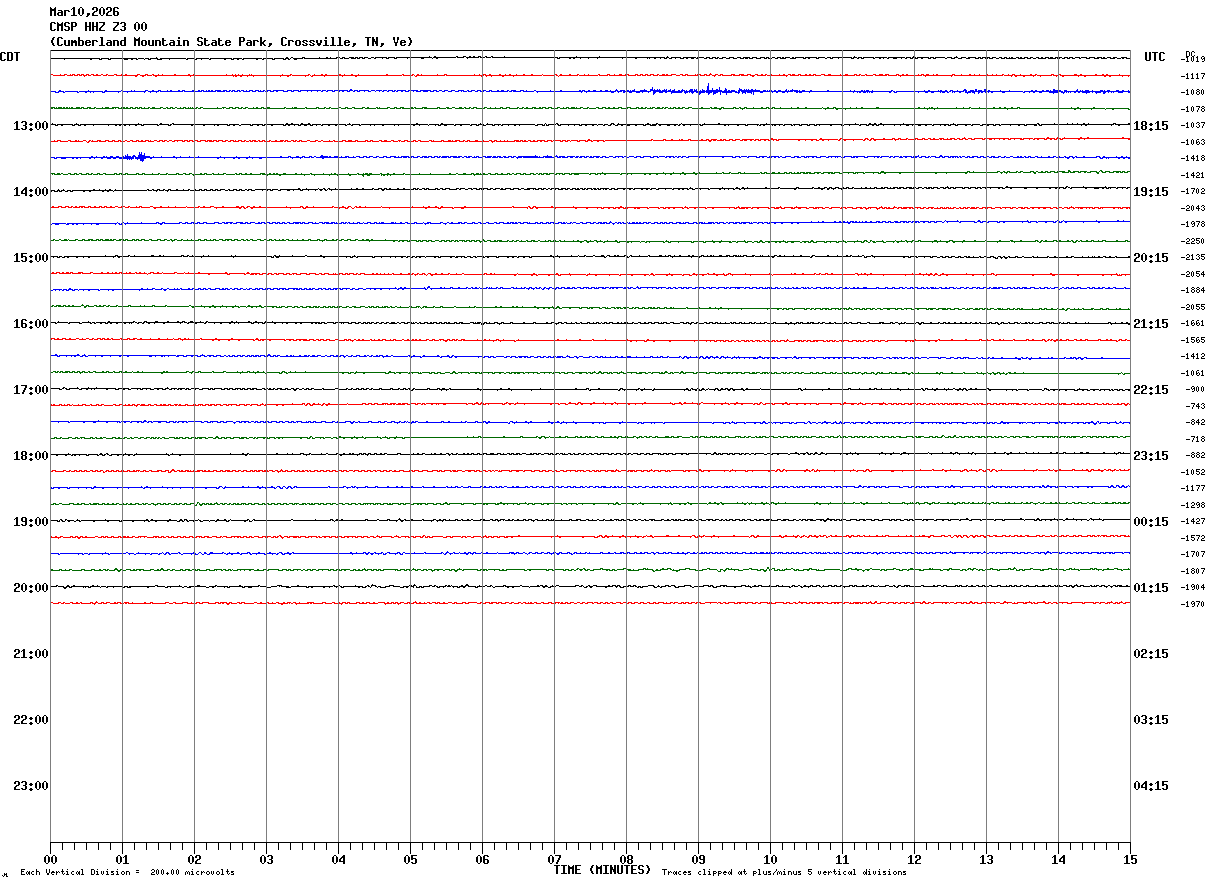Click the DC offset value -1418

[x=1194, y=159]
